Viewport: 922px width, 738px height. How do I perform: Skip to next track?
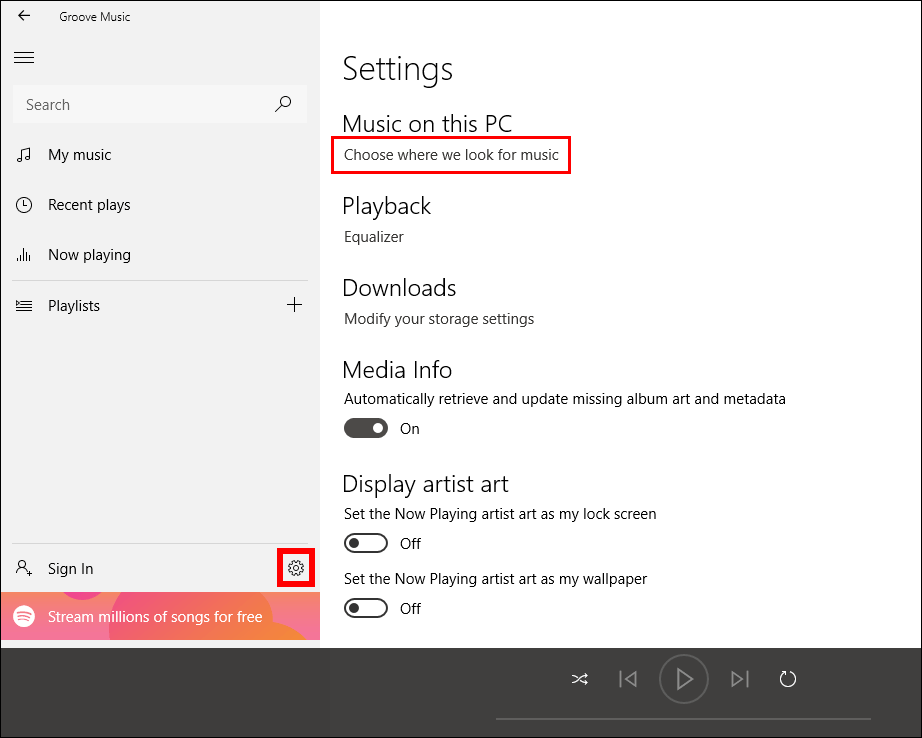click(740, 679)
